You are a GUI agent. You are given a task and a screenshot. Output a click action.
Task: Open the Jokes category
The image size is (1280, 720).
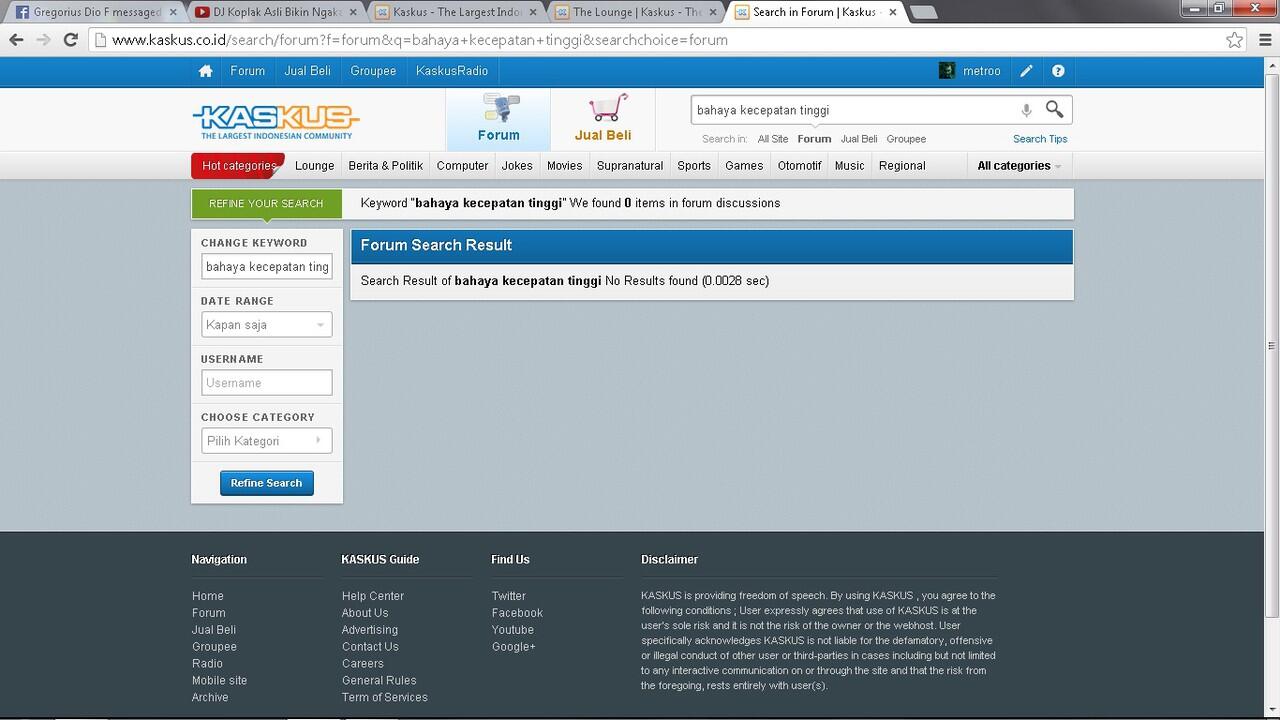tap(517, 166)
